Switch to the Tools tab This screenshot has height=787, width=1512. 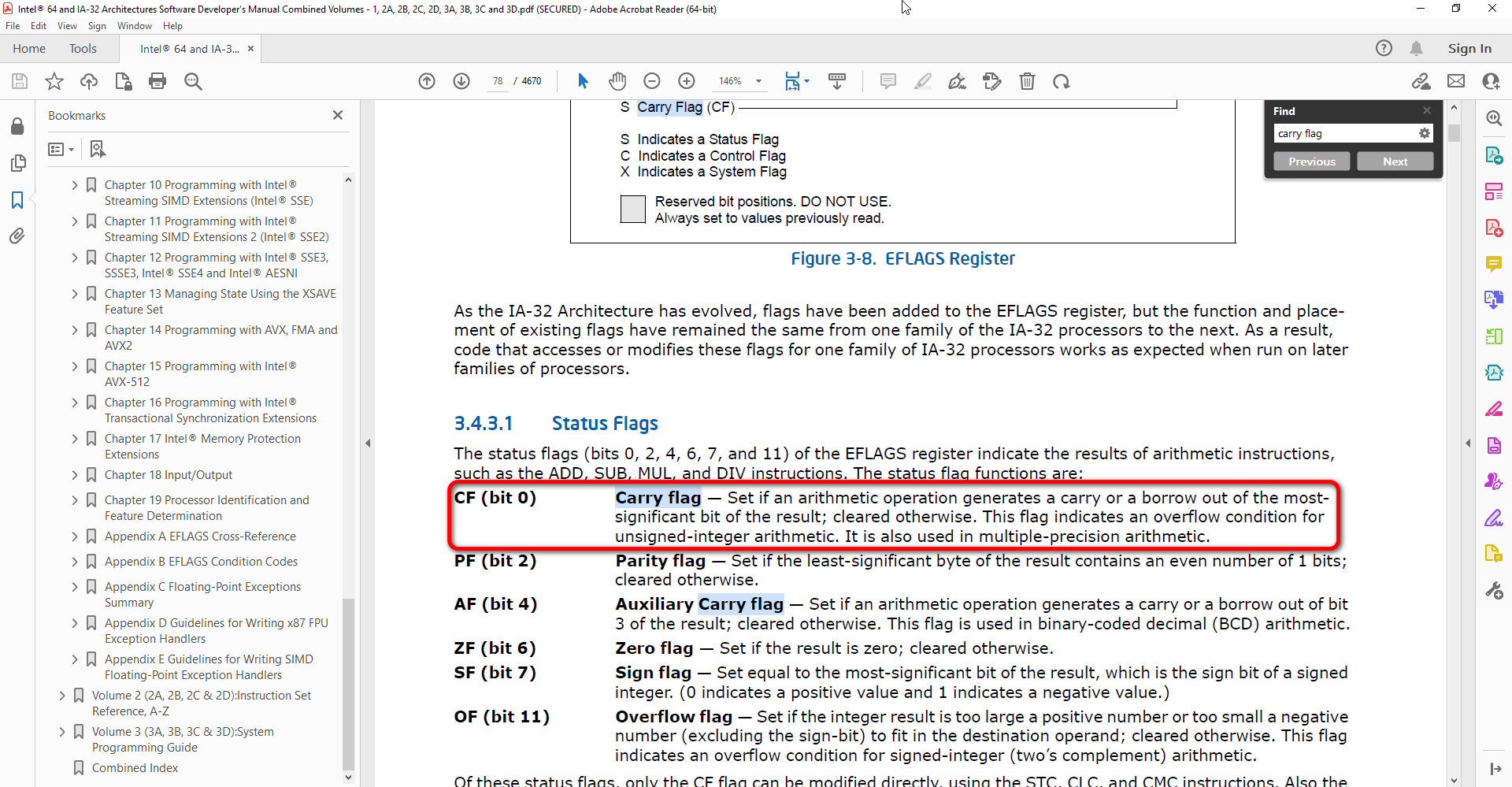click(83, 49)
